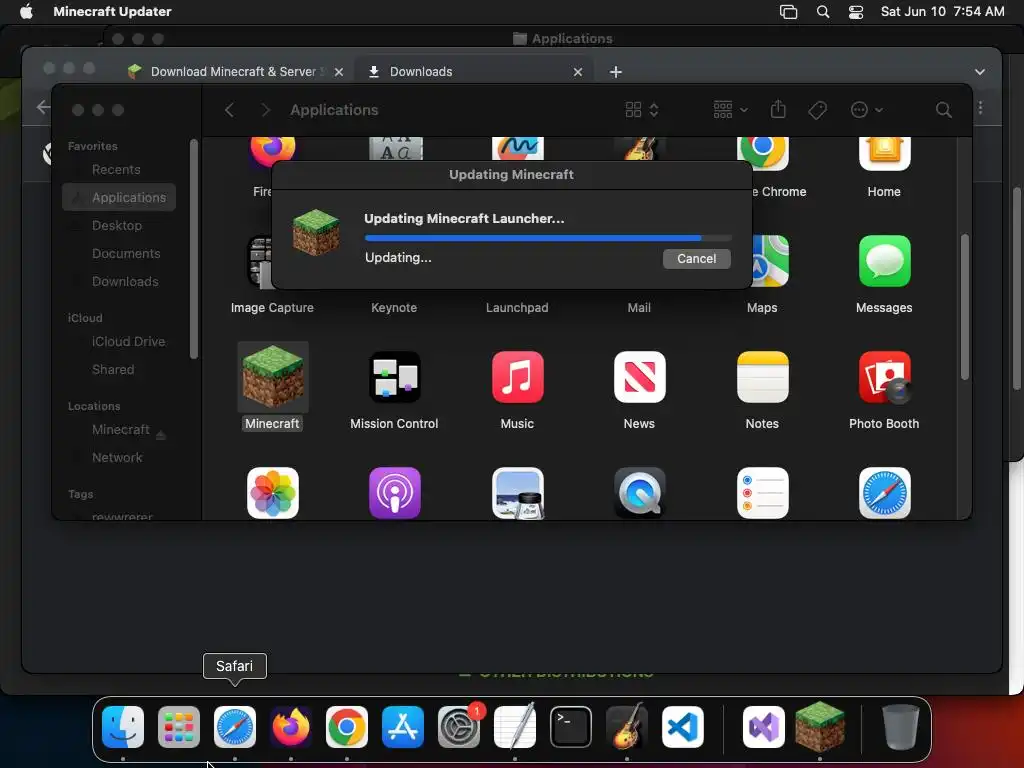
Task: Open Launchpad from the Dock
Action: click(x=179, y=727)
